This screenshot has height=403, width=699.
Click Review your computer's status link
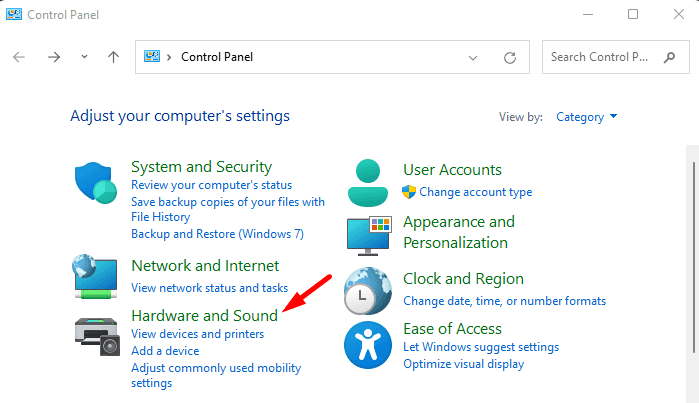[x=211, y=186]
